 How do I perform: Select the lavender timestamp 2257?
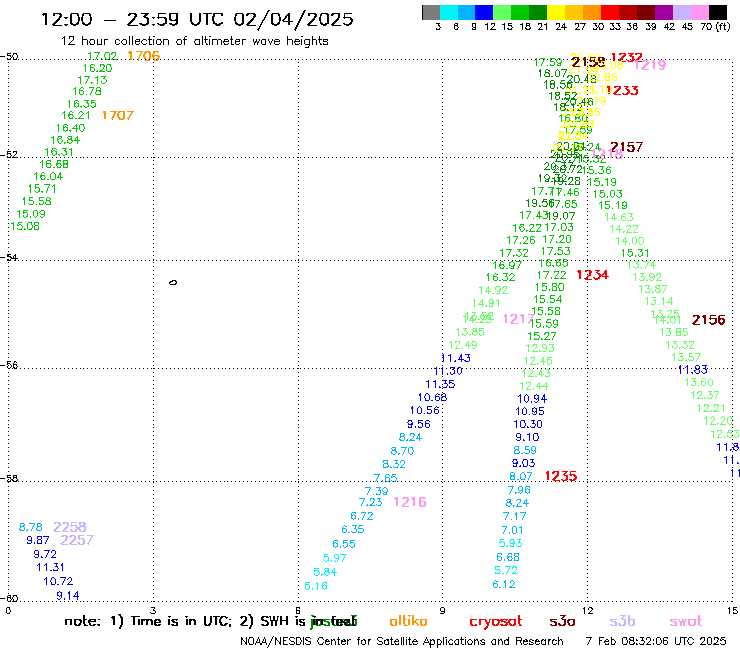(x=77, y=540)
